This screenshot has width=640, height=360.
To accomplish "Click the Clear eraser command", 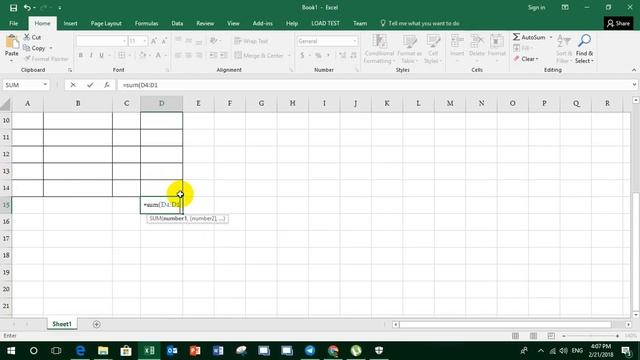I will point(526,59).
